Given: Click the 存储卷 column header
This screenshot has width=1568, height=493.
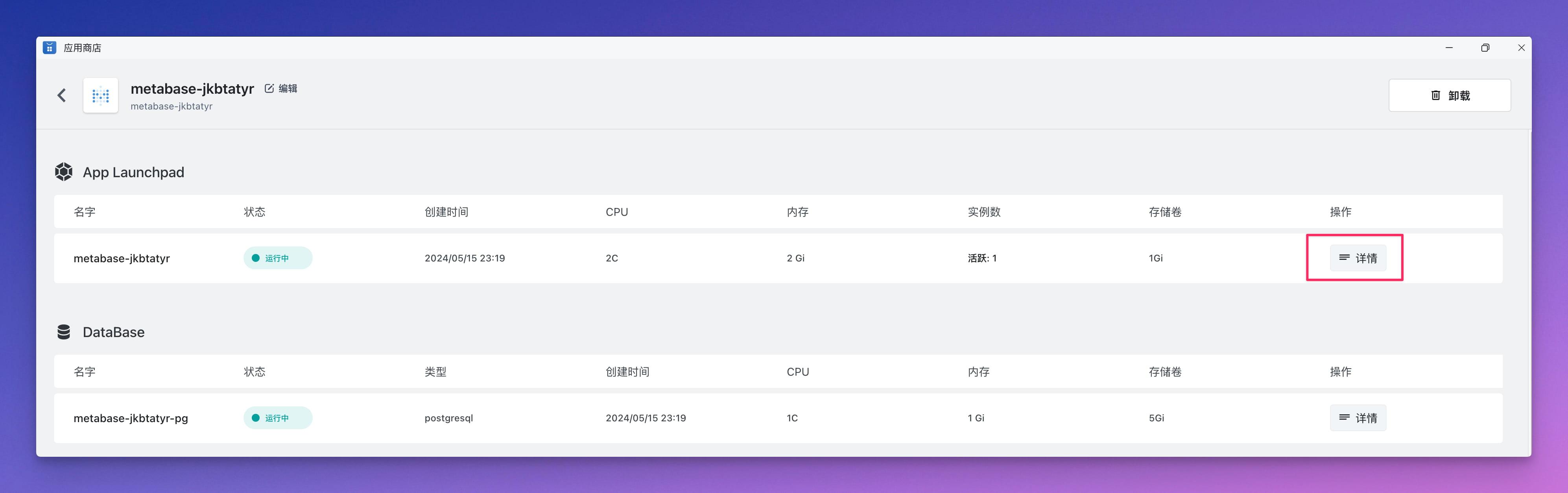Looking at the screenshot, I should coord(1165,211).
